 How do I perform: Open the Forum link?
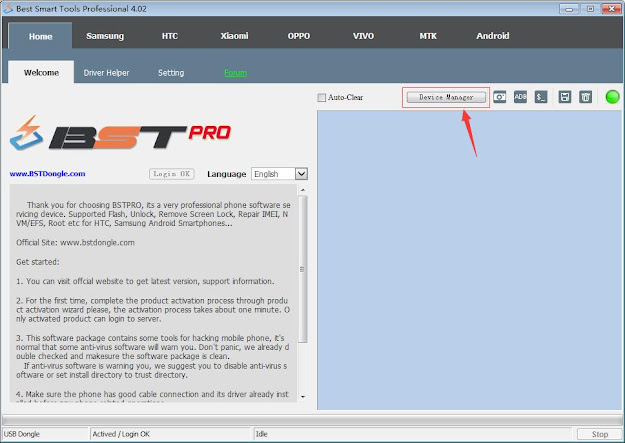pyautogui.click(x=236, y=73)
